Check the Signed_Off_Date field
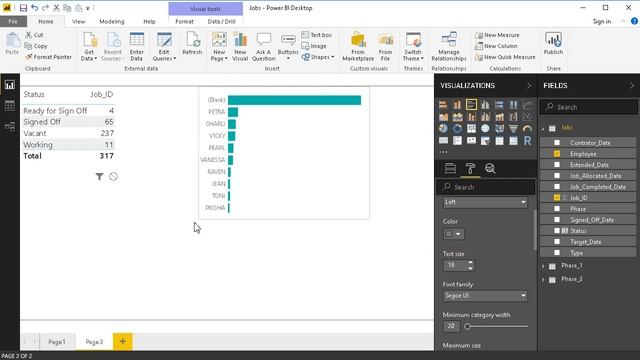This screenshot has width=640, height=360. click(x=557, y=220)
